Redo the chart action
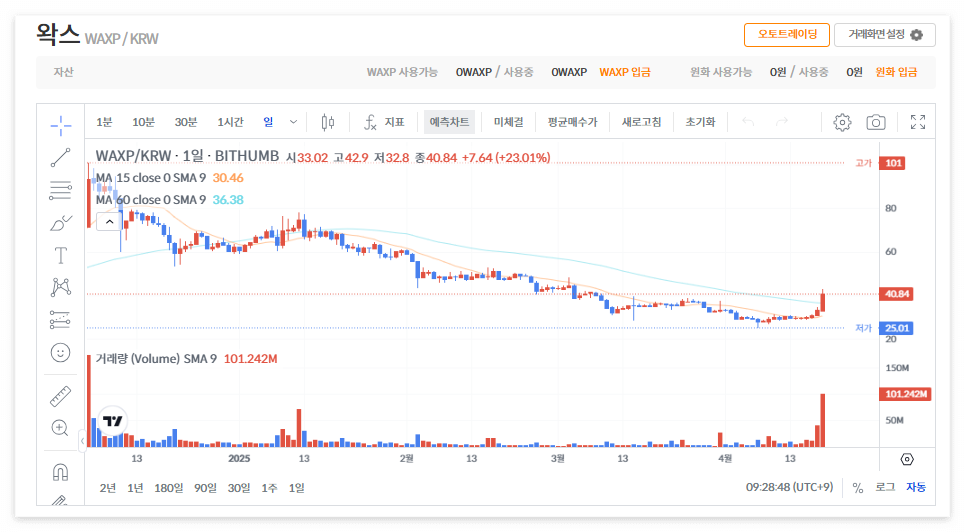 [782, 122]
